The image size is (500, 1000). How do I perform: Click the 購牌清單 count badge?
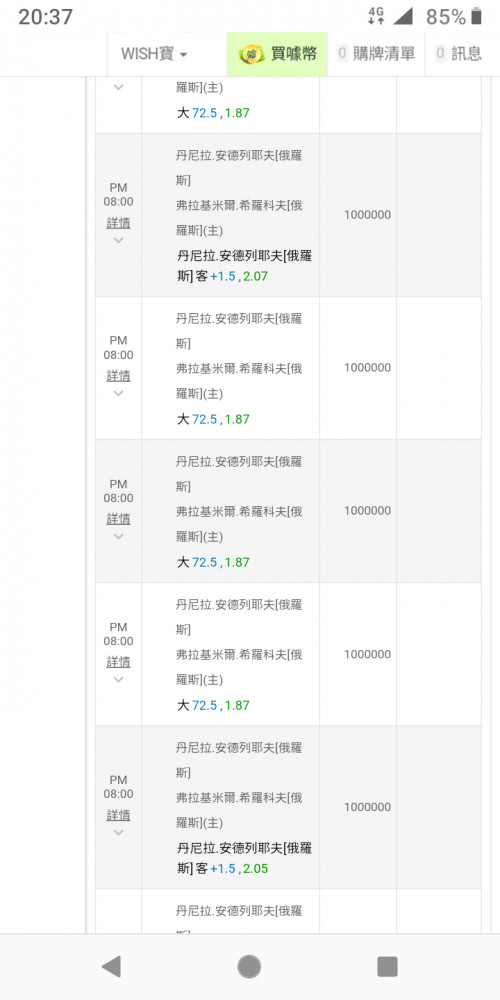click(342, 54)
